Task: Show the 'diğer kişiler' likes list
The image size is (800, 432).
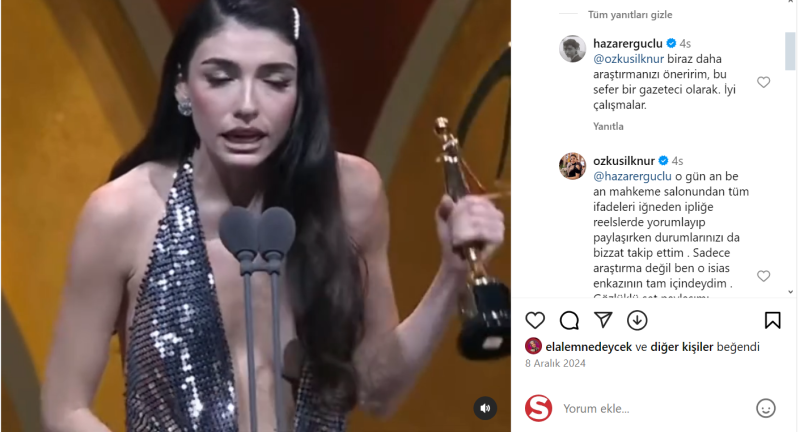Action: (x=682, y=347)
